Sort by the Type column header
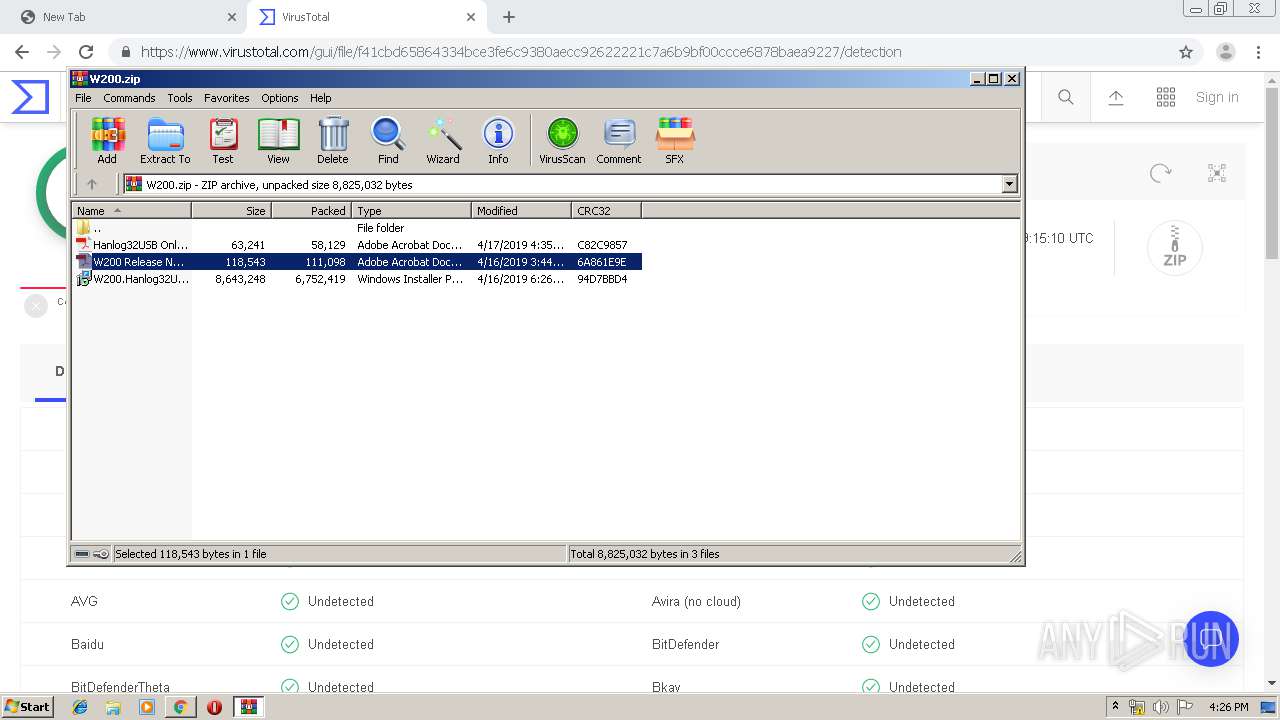 pyautogui.click(x=411, y=211)
